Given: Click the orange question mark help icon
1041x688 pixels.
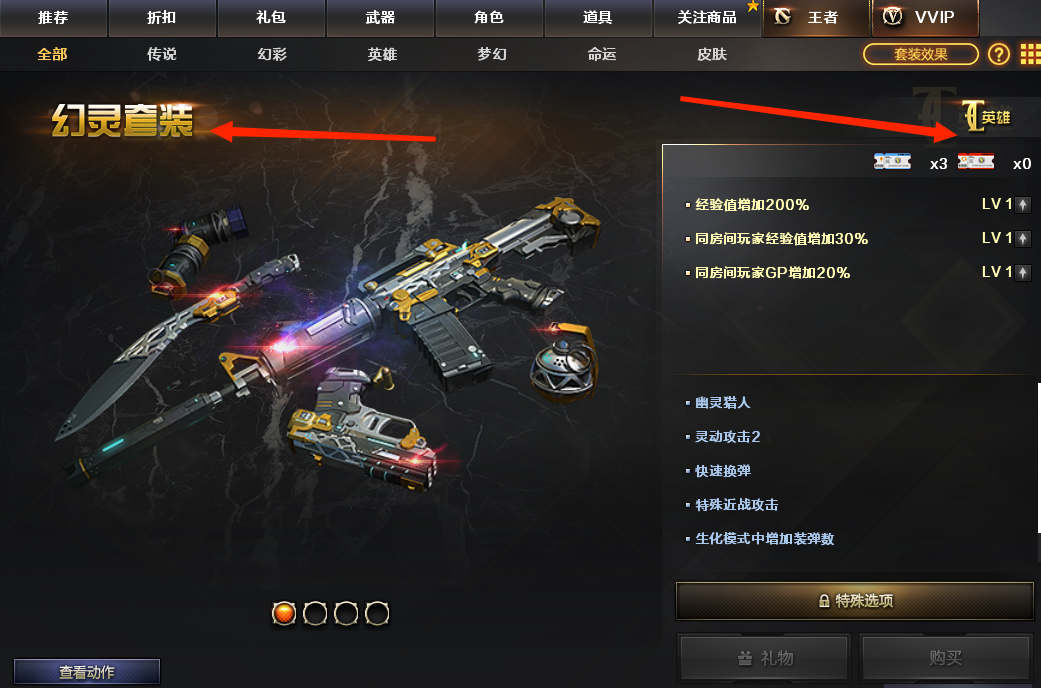Looking at the screenshot, I should [999, 54].
